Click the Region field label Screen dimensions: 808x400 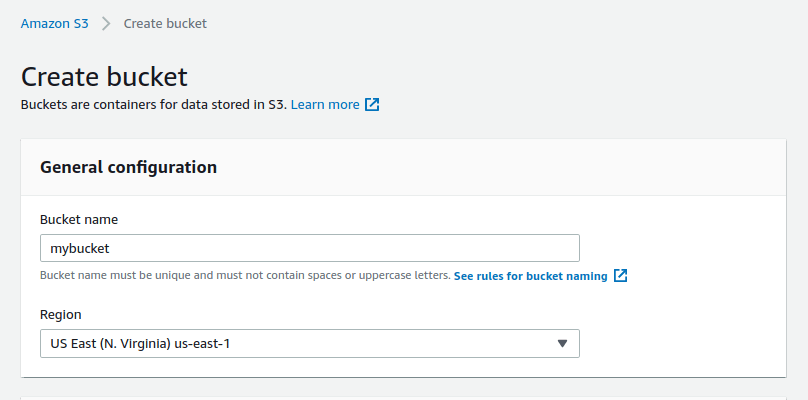[61, 314]
